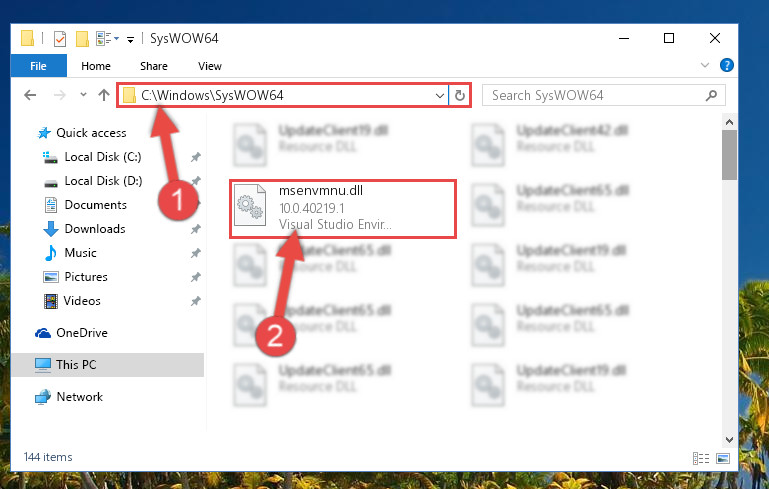Screen dimensions: 769x489
Task: Click the msenvmnu.dll gear file icon
Action: click(250, 206)
